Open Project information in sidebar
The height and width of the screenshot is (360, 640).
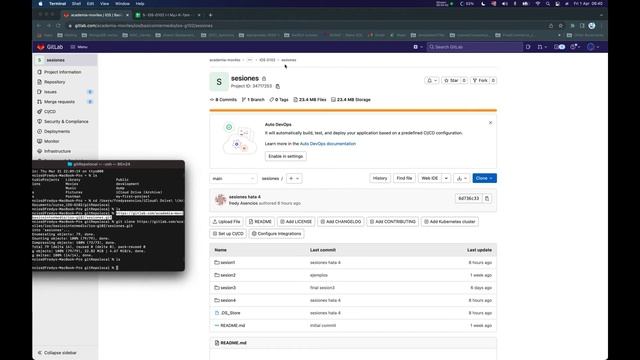pos(62,72)
